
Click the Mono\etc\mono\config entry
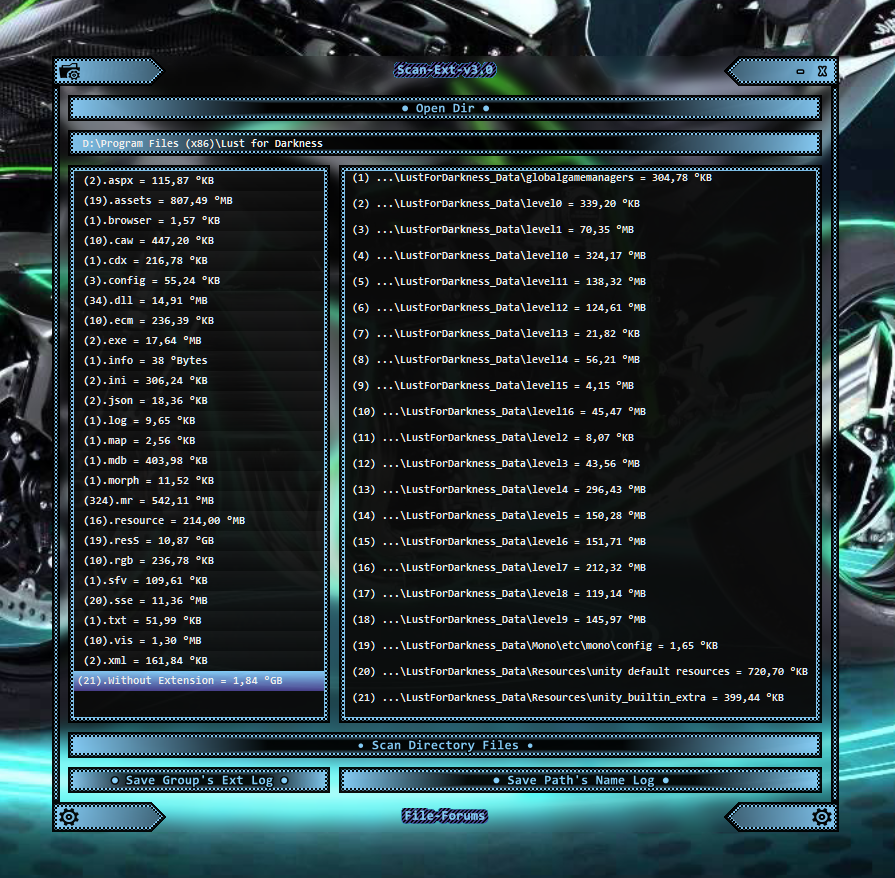534,646
